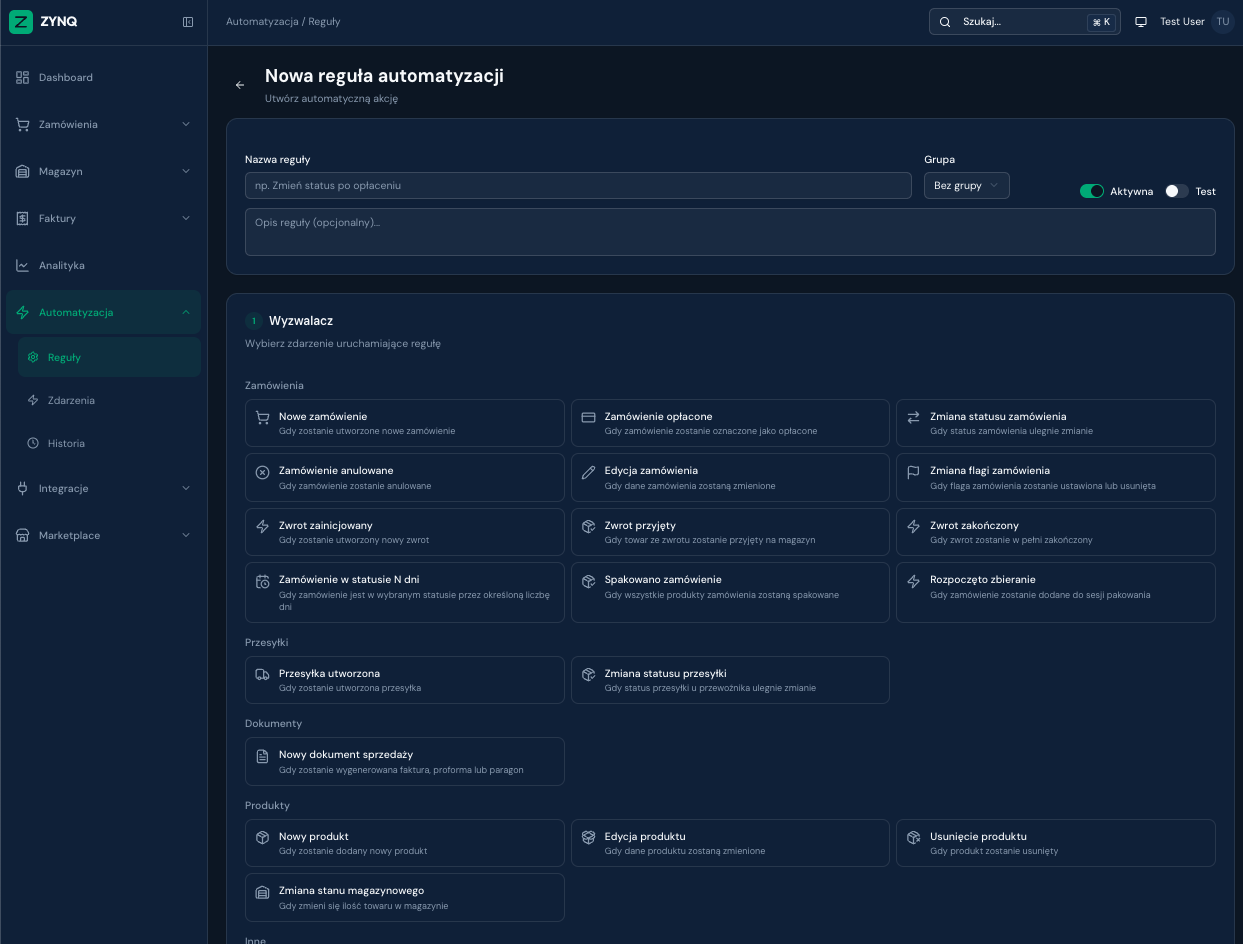Toggle the Aktywna switch off
The image size is (1243, 944).
coord(1091,191)
